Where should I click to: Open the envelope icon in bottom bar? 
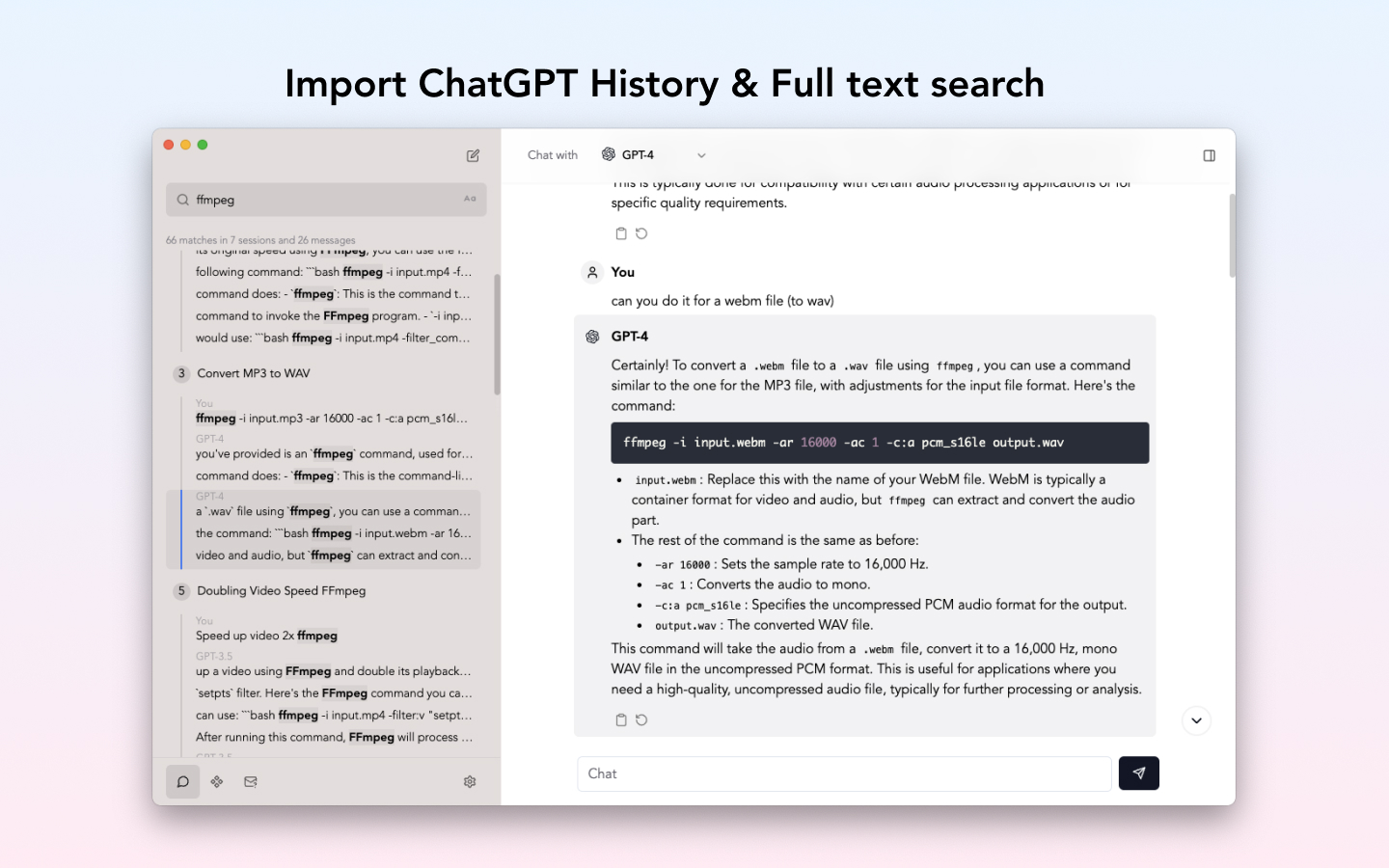pyautogui.click(x=251, y=781)
